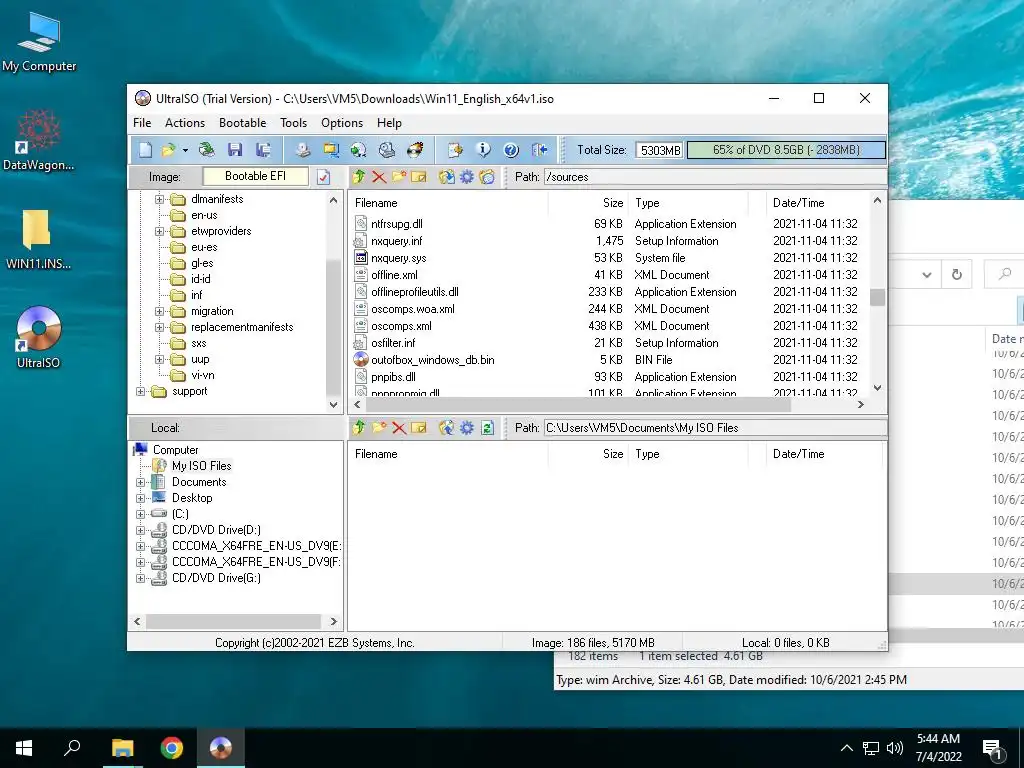
Task: Expand the migration folder node
Action: pyautogui.click(x=159, y=312)
